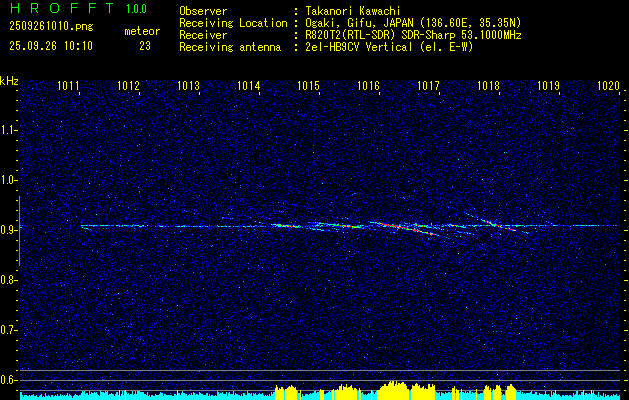Click time axis marker 1019
Viewport: 629px width, 400px height.
548,85
